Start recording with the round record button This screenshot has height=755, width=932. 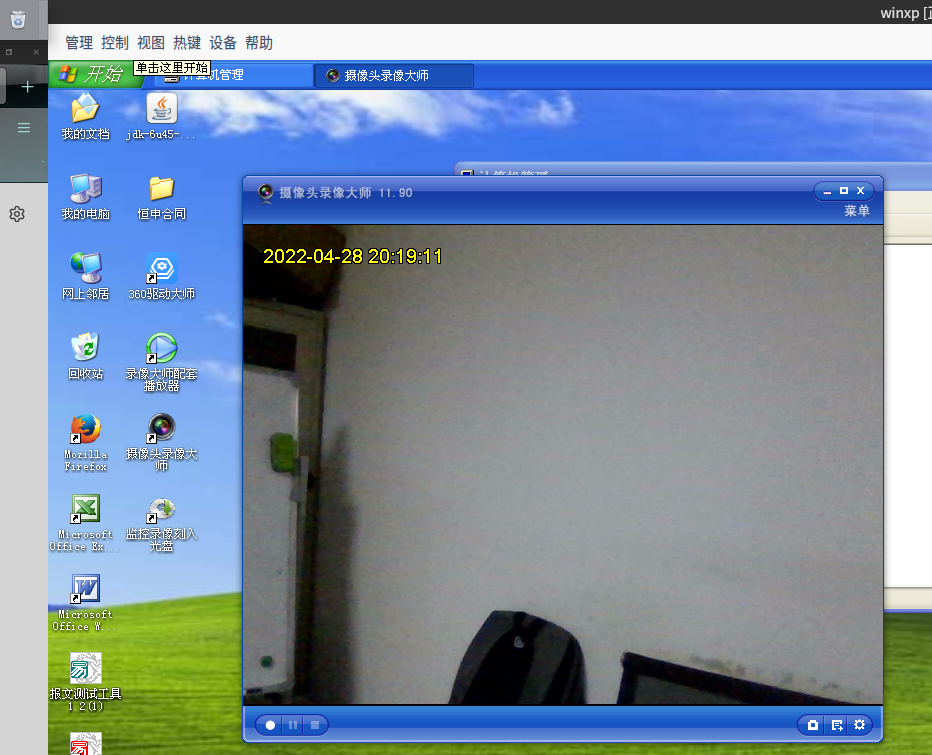coord(270,725)
